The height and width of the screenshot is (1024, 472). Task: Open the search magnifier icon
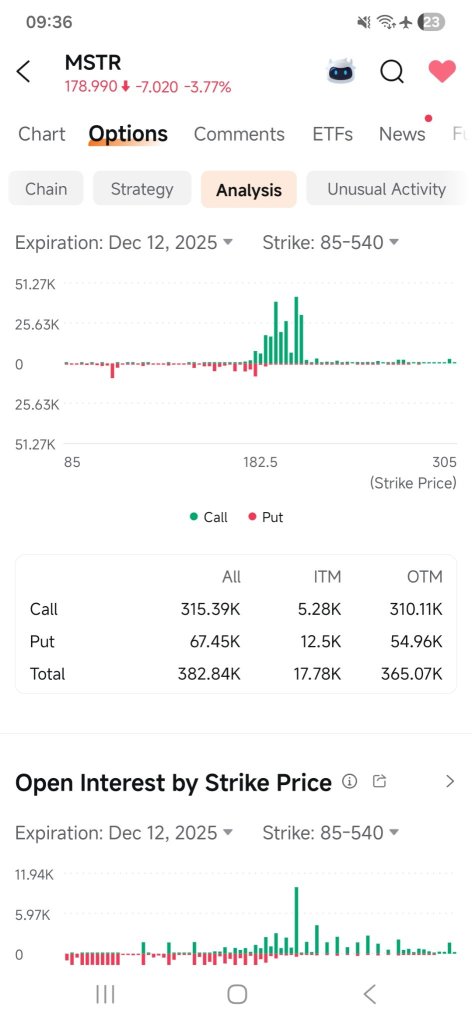click(x=392, y=71)
